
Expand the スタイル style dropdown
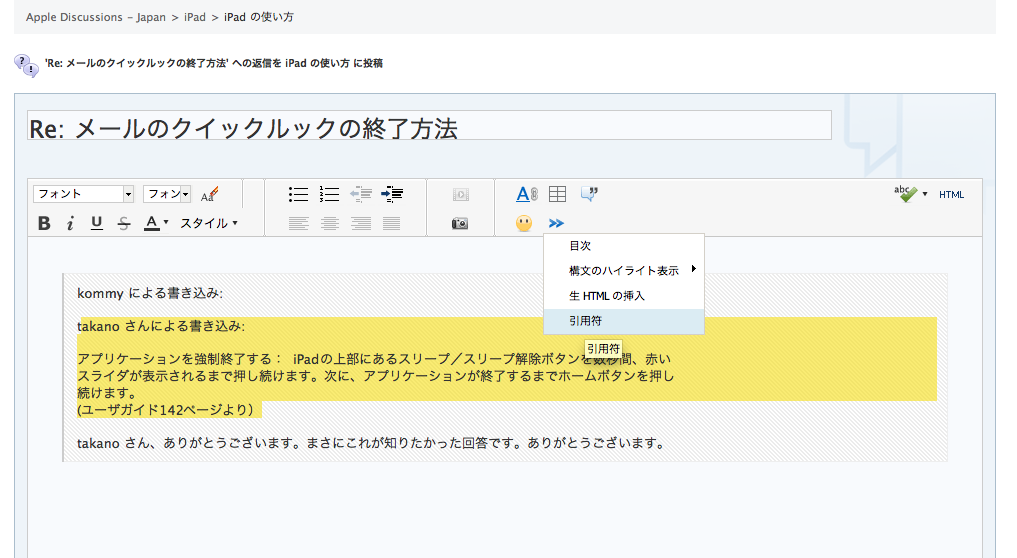pos(208,223)
